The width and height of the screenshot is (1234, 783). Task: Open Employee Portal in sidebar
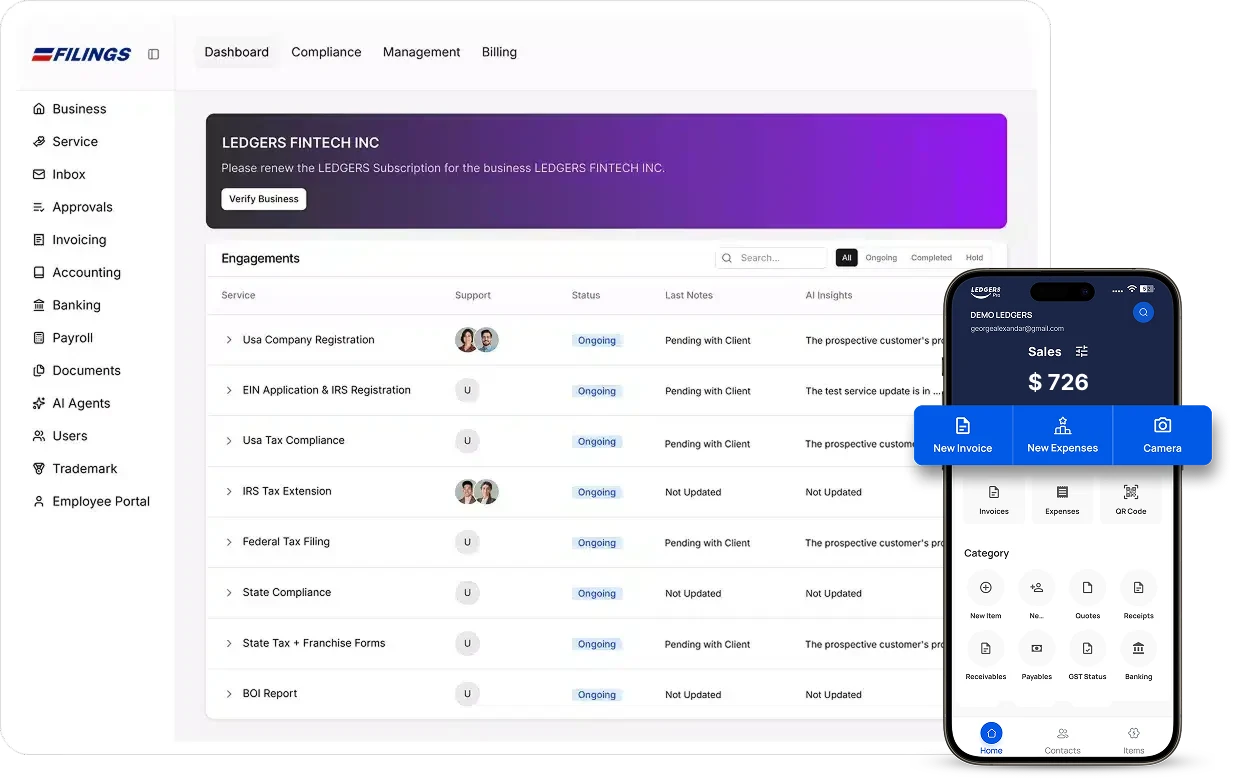pos(91,501)
